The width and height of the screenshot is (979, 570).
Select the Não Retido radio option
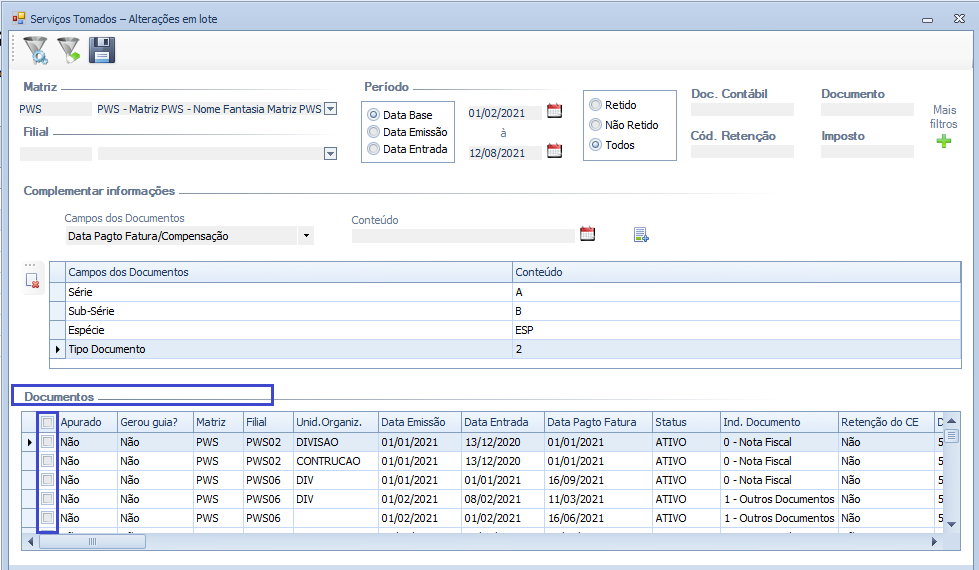pos(596,125)
